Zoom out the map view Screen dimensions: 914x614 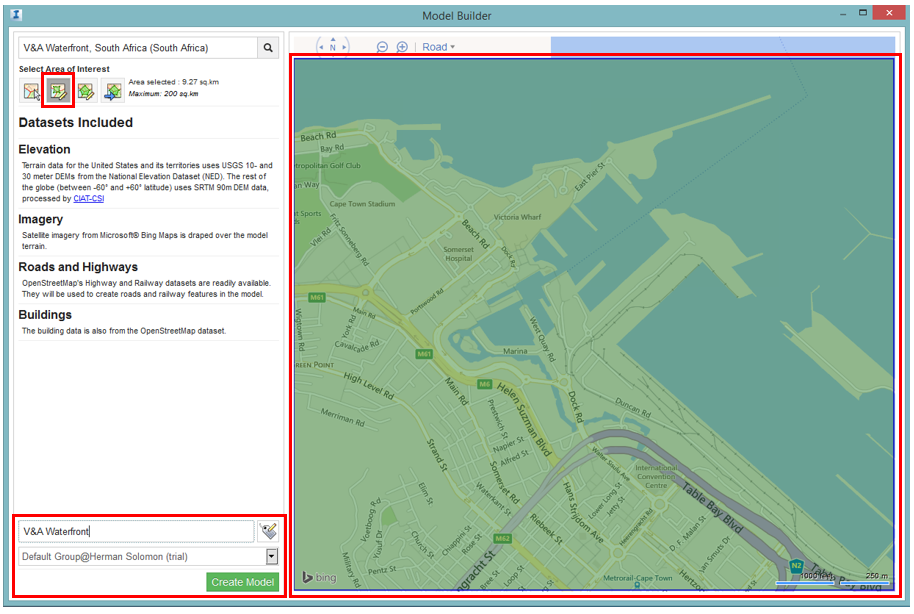pyautogui.click(x=382, y=47)
